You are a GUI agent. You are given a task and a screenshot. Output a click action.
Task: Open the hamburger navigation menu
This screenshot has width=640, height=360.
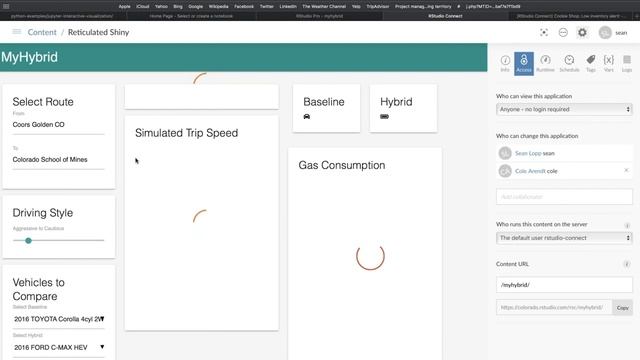17,32
